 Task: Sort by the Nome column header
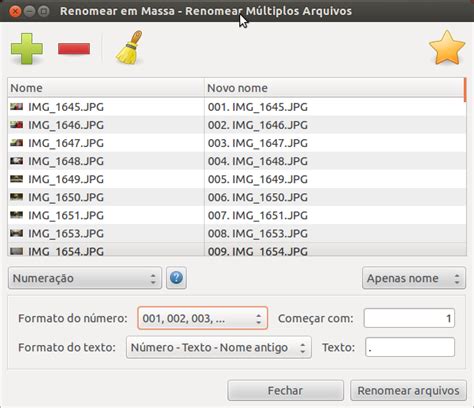click(106, 88)
